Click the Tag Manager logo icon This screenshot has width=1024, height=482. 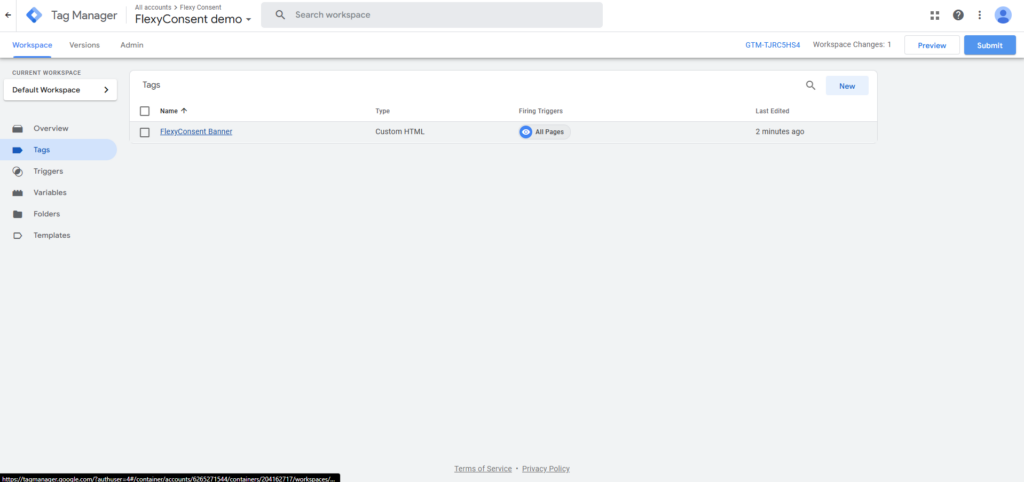click(x=34, y=15)
